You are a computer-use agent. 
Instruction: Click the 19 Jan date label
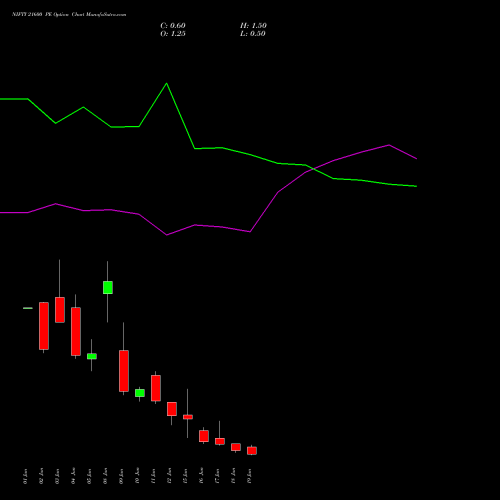pyautogui.click(x=249, y=476)
